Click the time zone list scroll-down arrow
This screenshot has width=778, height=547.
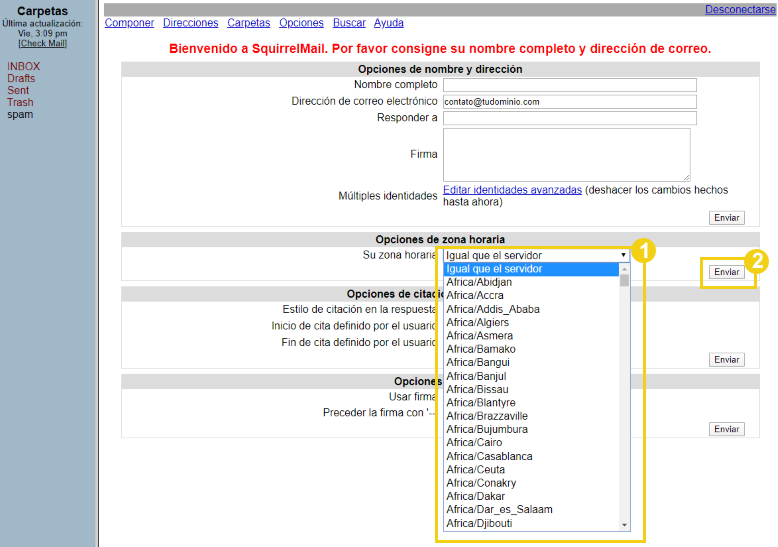[x=624, y=525]
